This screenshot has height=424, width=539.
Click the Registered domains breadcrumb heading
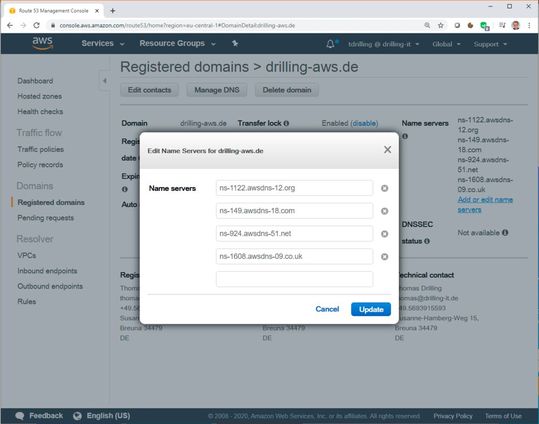[185, 67]
